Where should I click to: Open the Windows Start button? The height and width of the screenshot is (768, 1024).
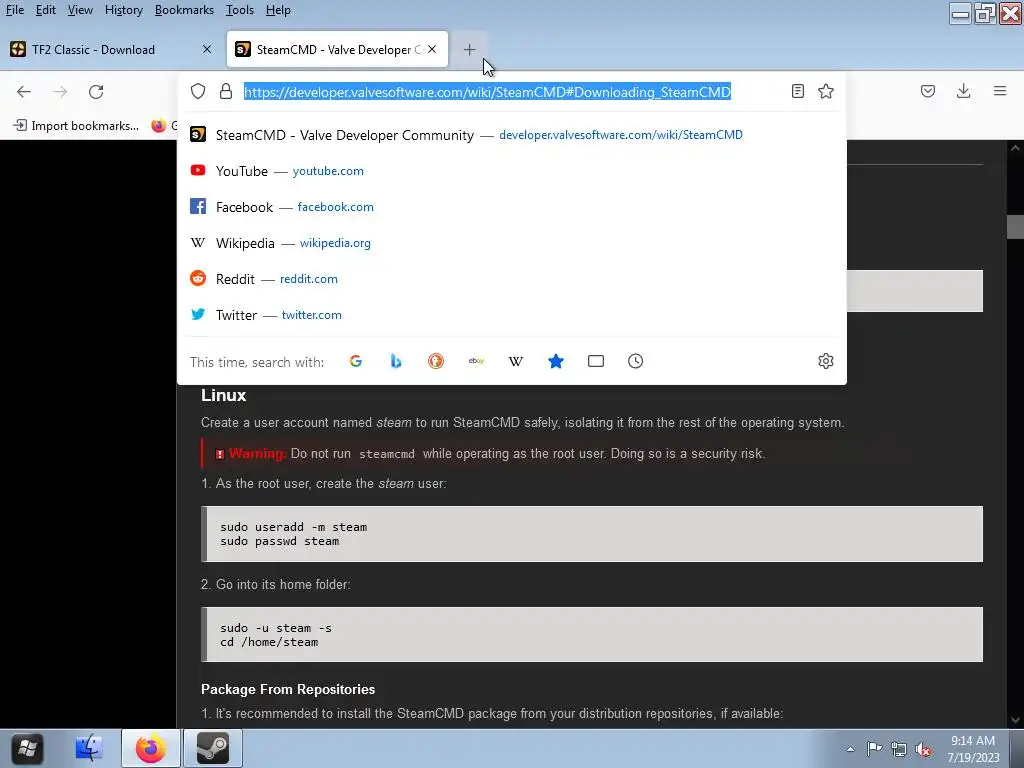tap(27, 748)
